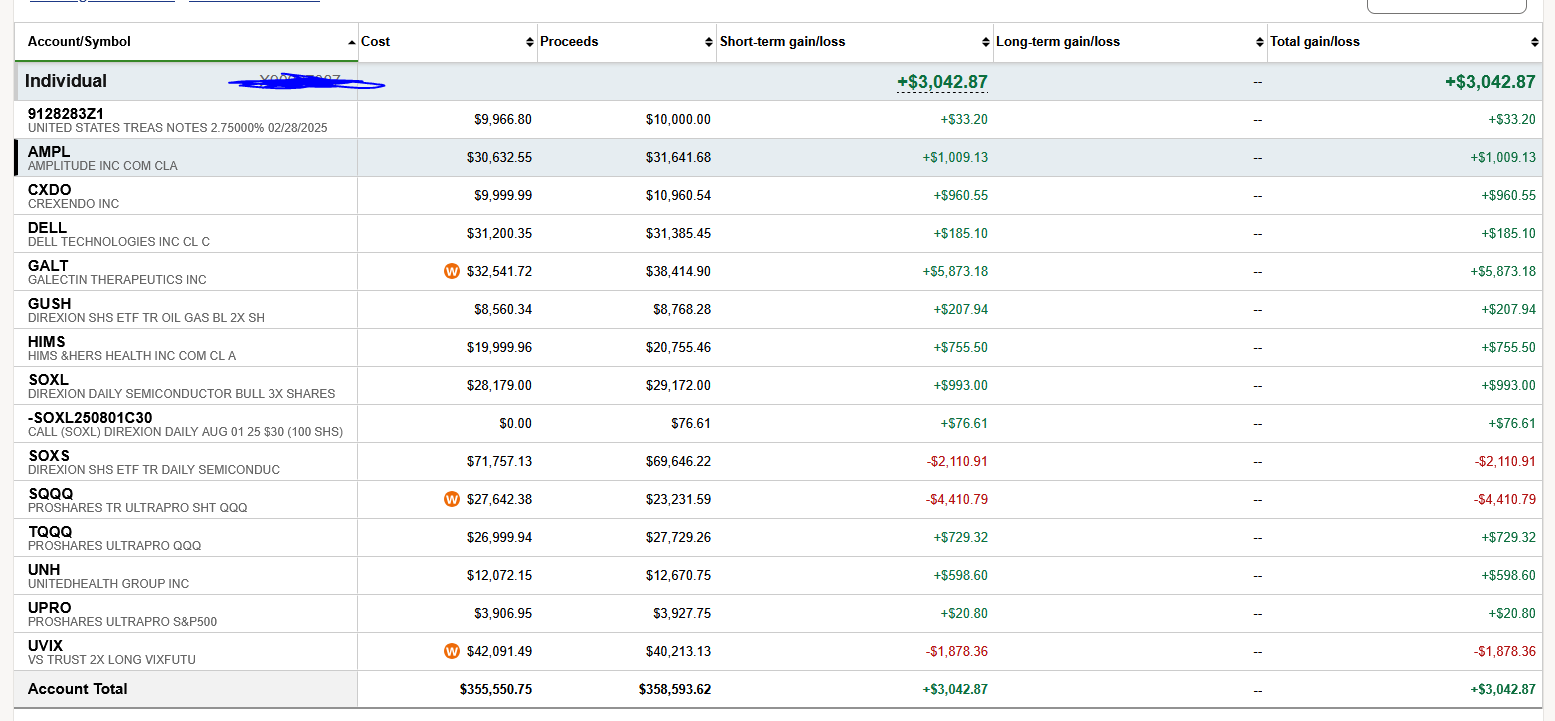Viewport: 1555px width, 721px height.
Task: Select DELL proceeds $31,385.45
Action: pos(678,233)
